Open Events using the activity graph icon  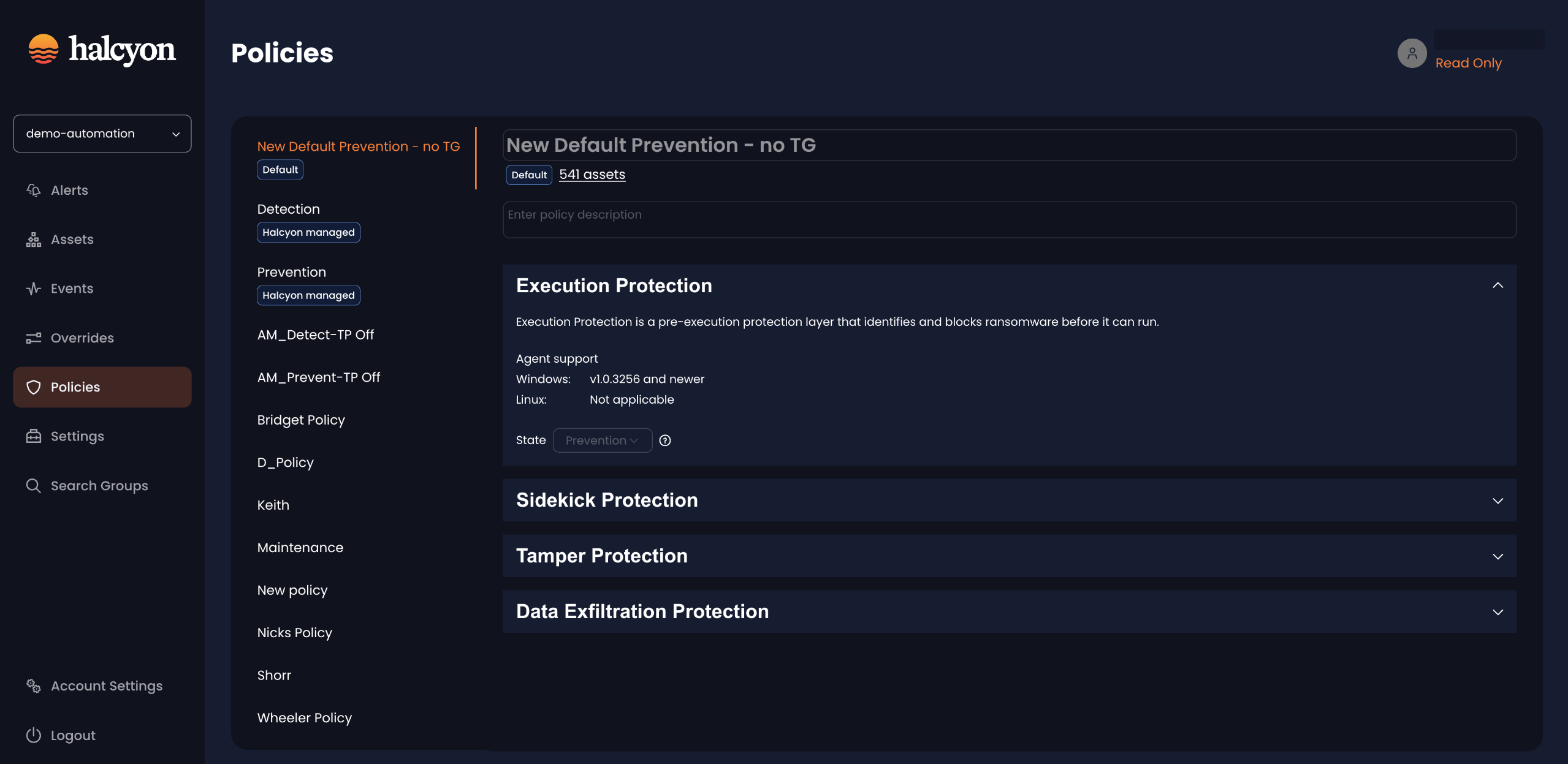pyautogui.click(x=34, y=288)
